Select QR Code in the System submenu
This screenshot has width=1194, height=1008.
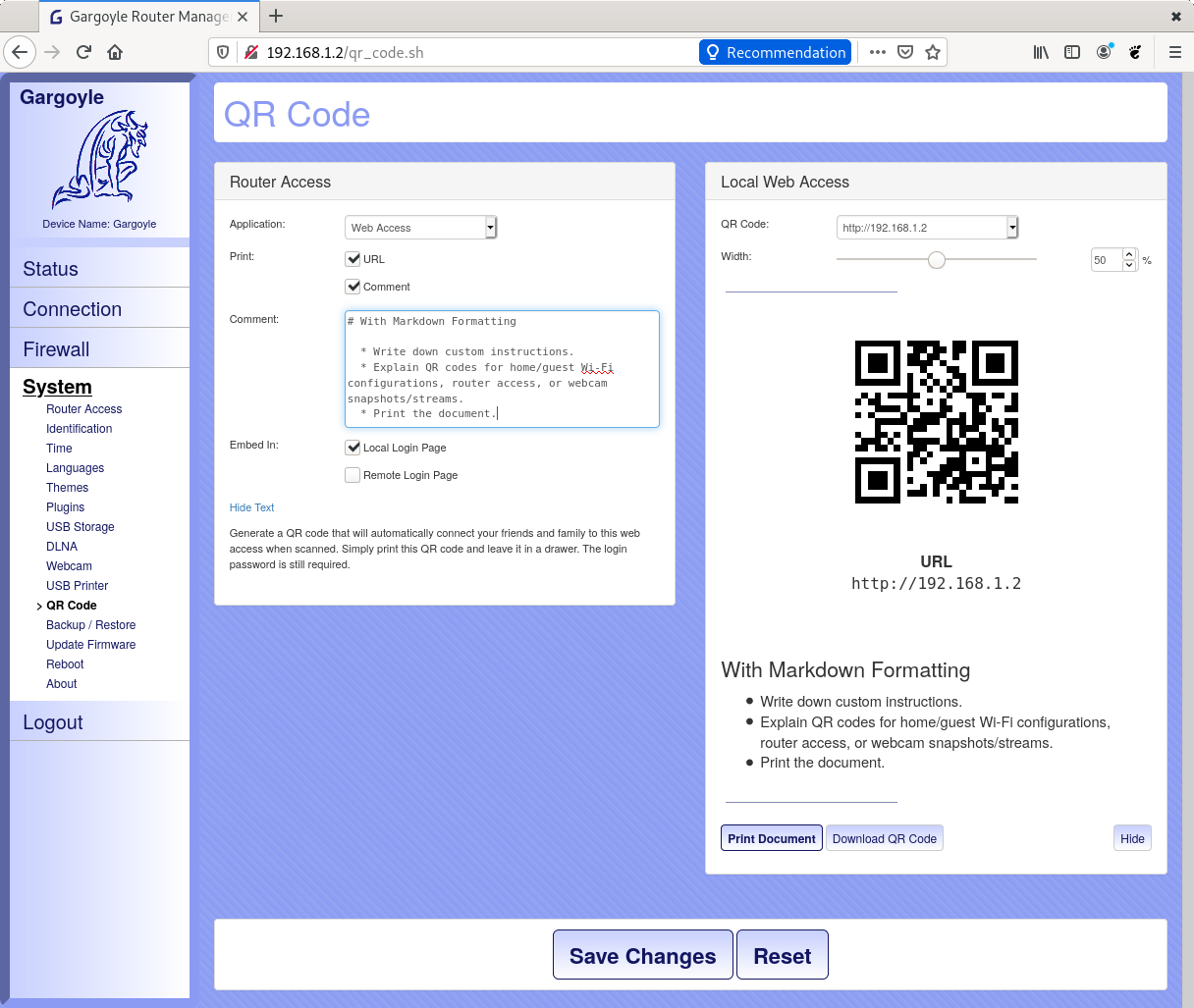pos(72,606)
